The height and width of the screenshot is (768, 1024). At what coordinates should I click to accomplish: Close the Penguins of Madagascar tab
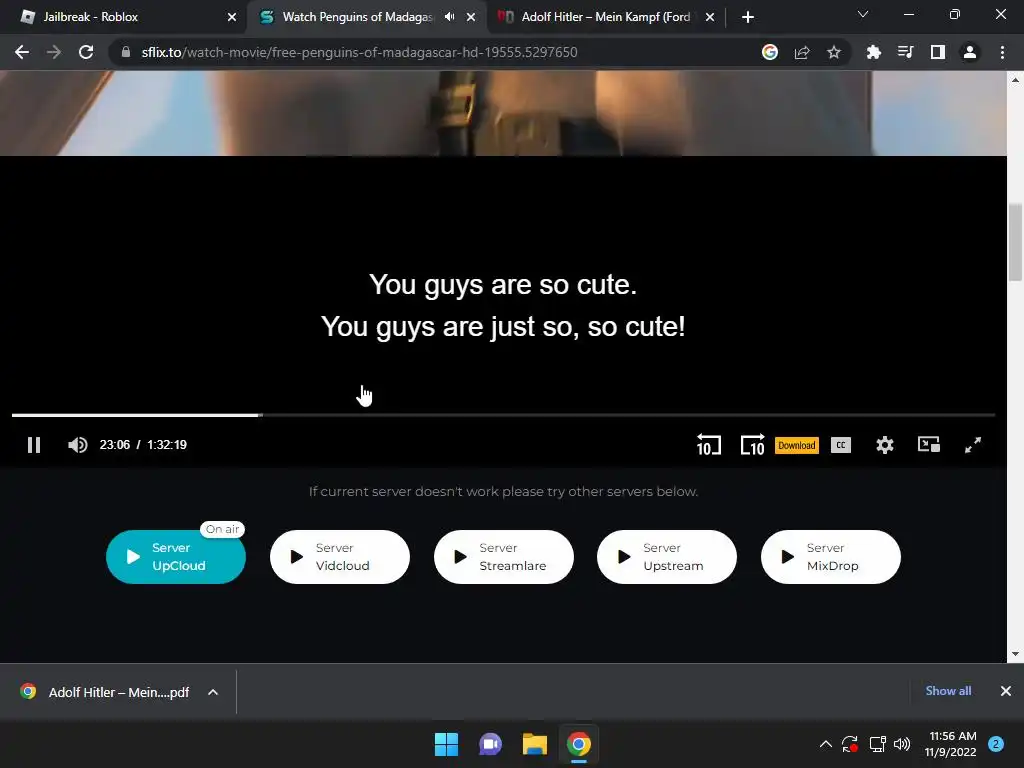coord(471,17)
